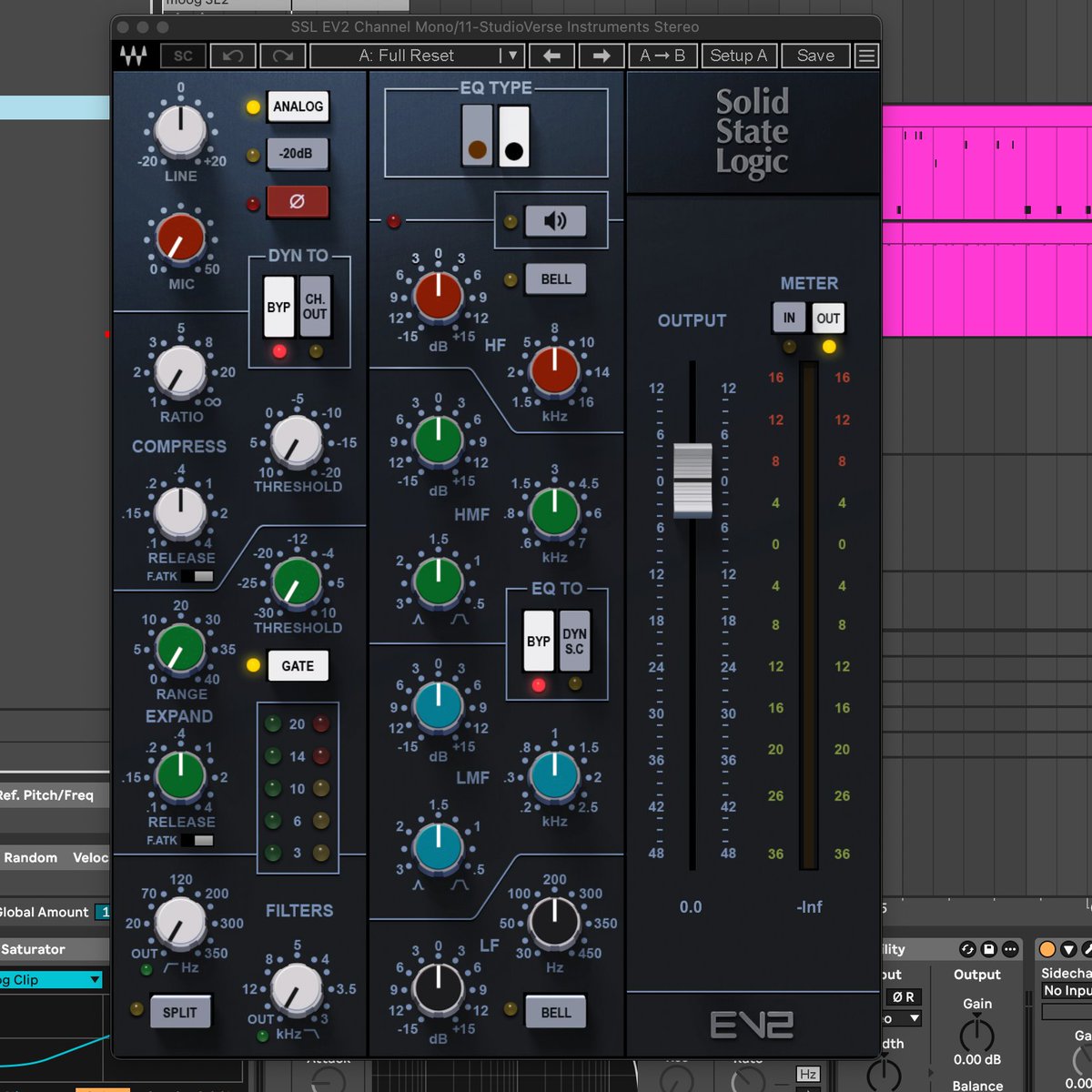Click the OUTPUT fader handle
The height and width of the screenshot is (1092, 1092).
click(x=693, y=481)
